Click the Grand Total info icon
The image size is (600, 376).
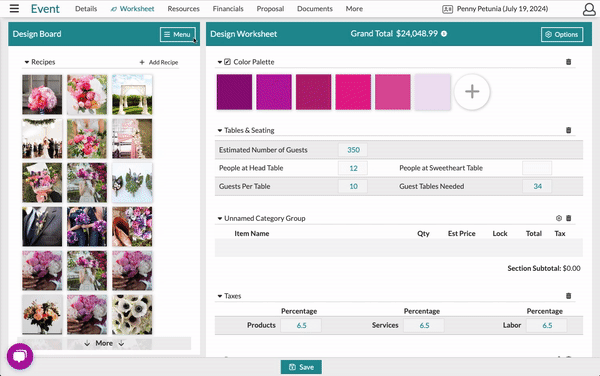(x=444, y=34)
